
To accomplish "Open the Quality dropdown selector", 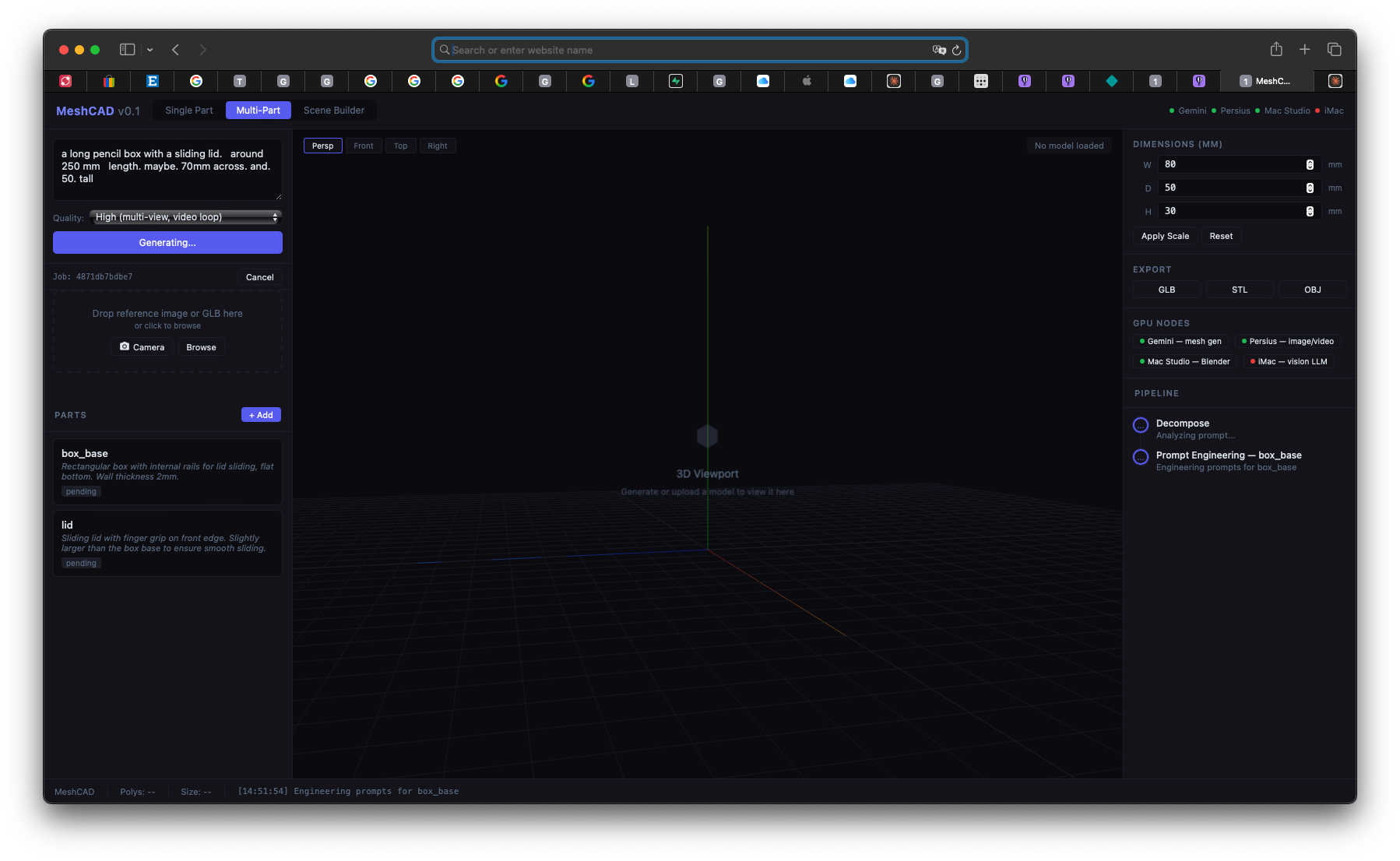I will 185,217.
